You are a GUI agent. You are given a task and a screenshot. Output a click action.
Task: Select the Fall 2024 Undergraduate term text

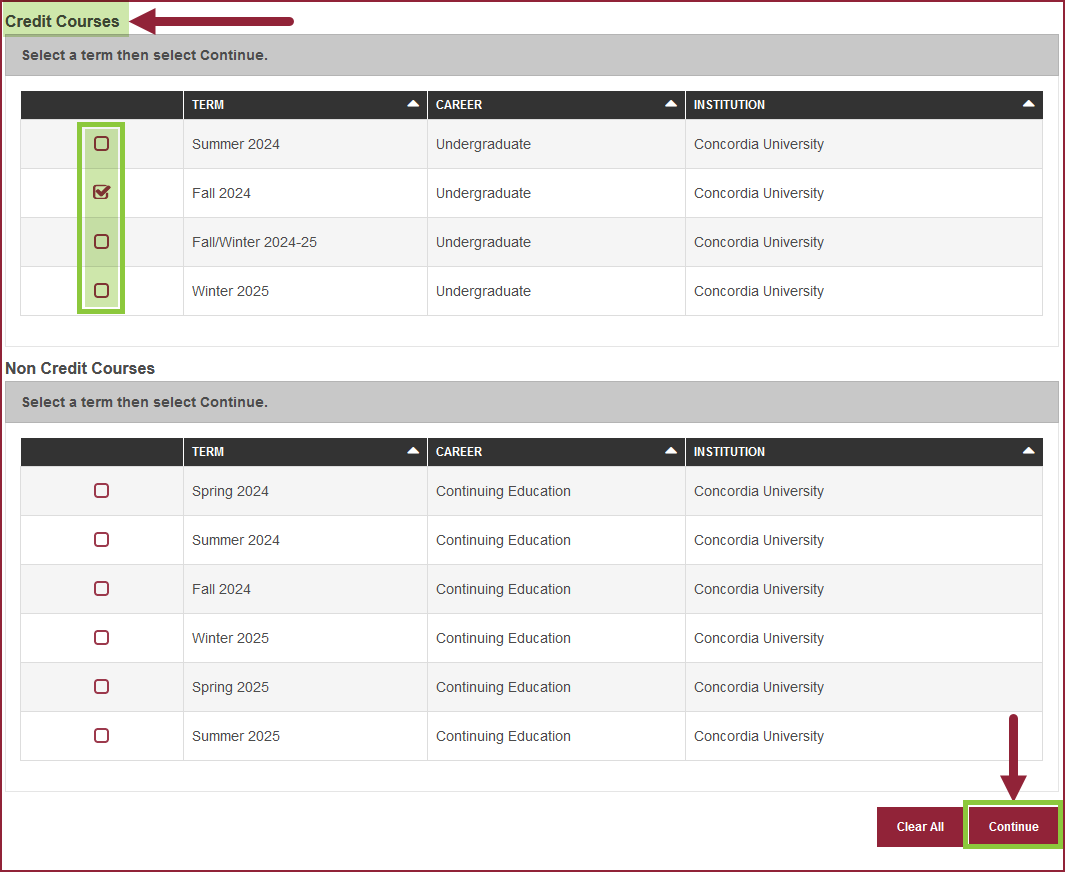click(x=221, y=193)
